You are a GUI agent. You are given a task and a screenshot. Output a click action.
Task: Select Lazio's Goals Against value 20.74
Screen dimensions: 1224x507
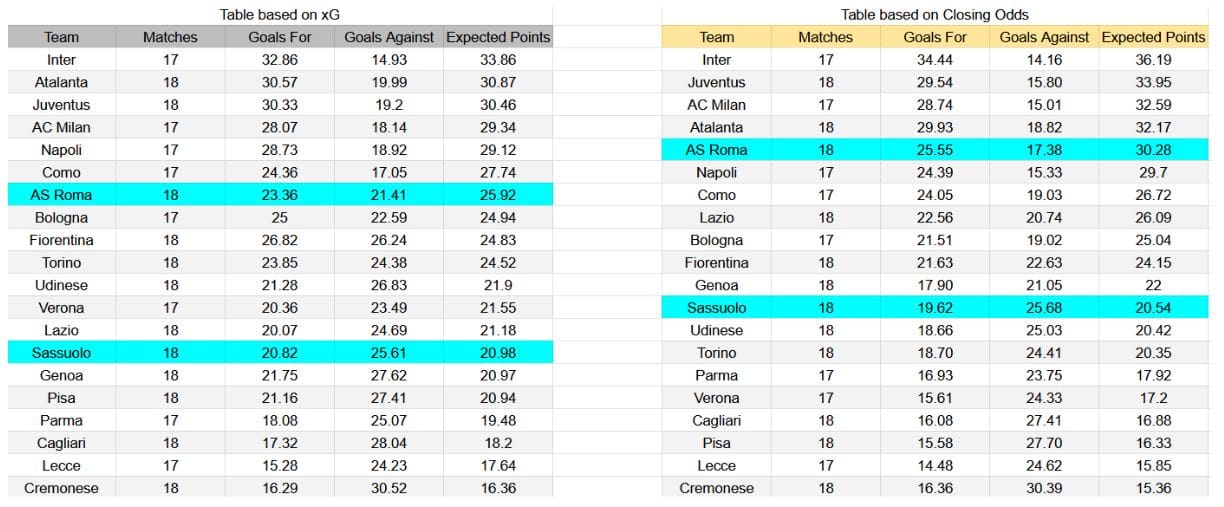point(1044,217)
